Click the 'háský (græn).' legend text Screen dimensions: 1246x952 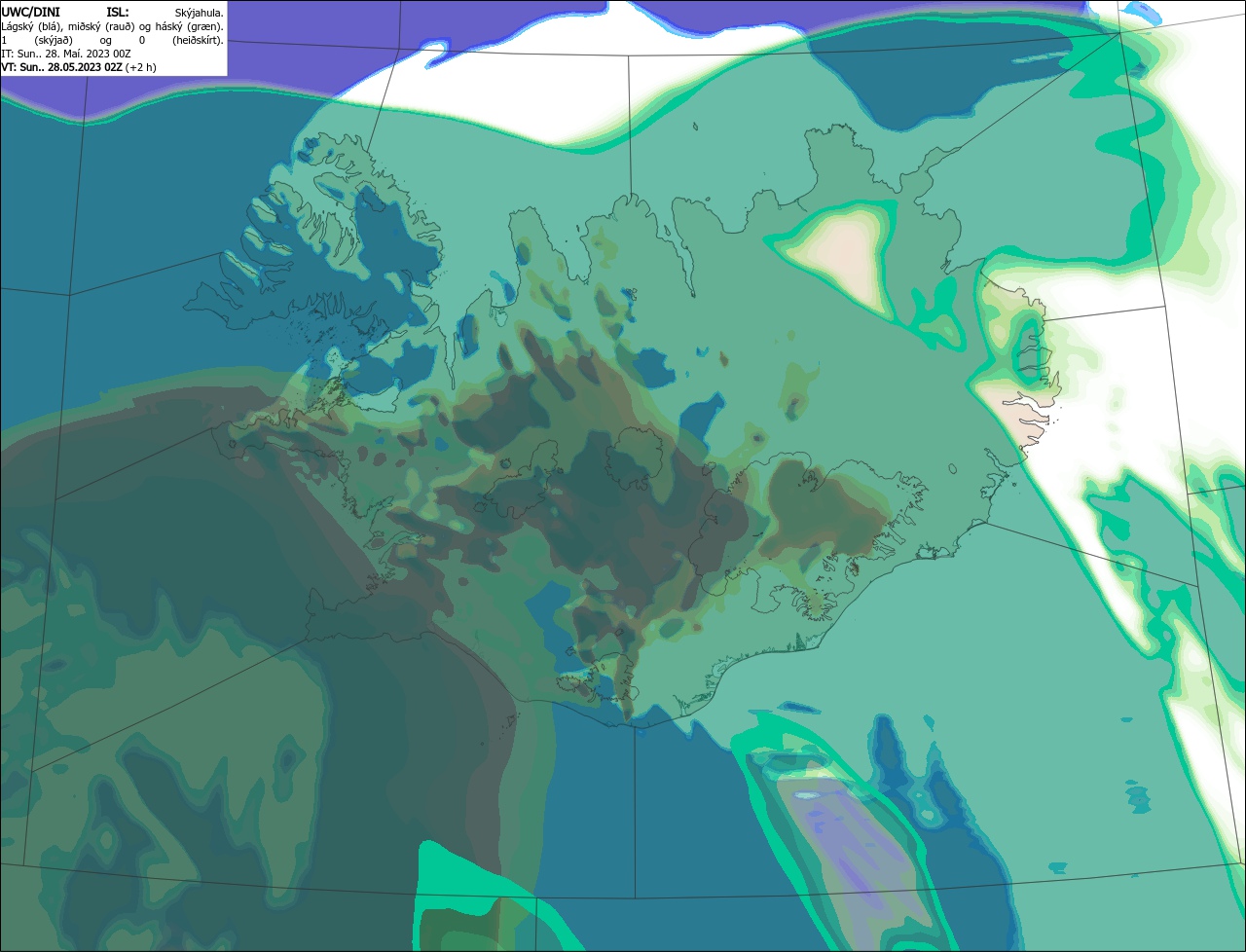[x=189, y=27]
